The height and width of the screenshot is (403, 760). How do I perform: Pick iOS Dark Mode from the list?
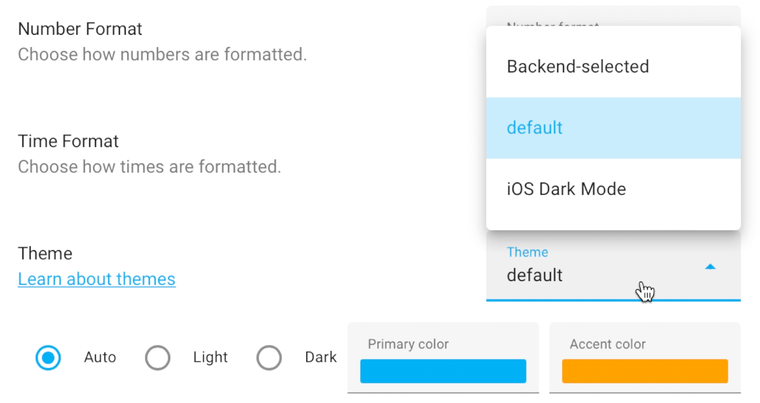click(566, 189)
